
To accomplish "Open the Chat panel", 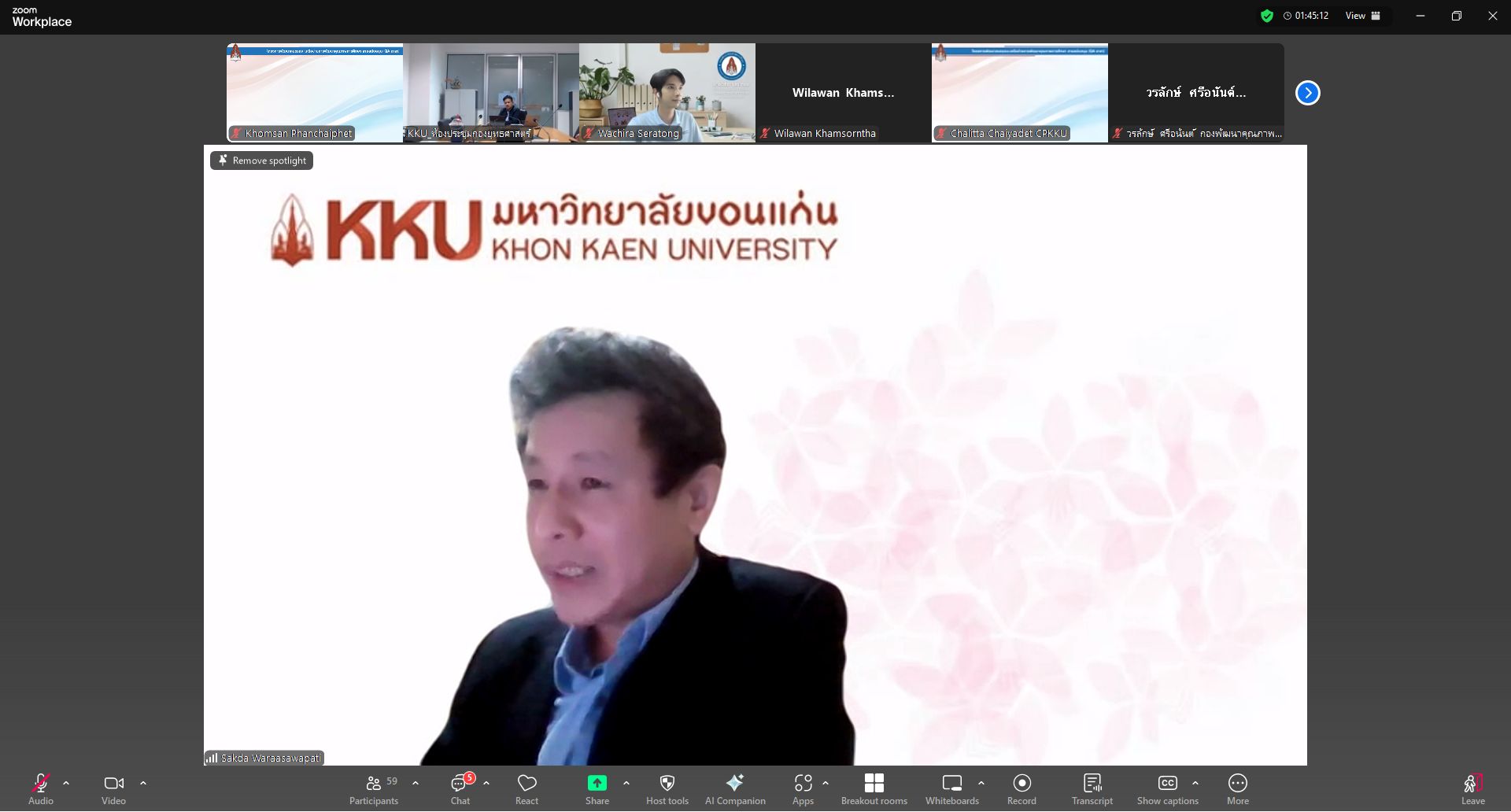I will click(x=460, y=789).
